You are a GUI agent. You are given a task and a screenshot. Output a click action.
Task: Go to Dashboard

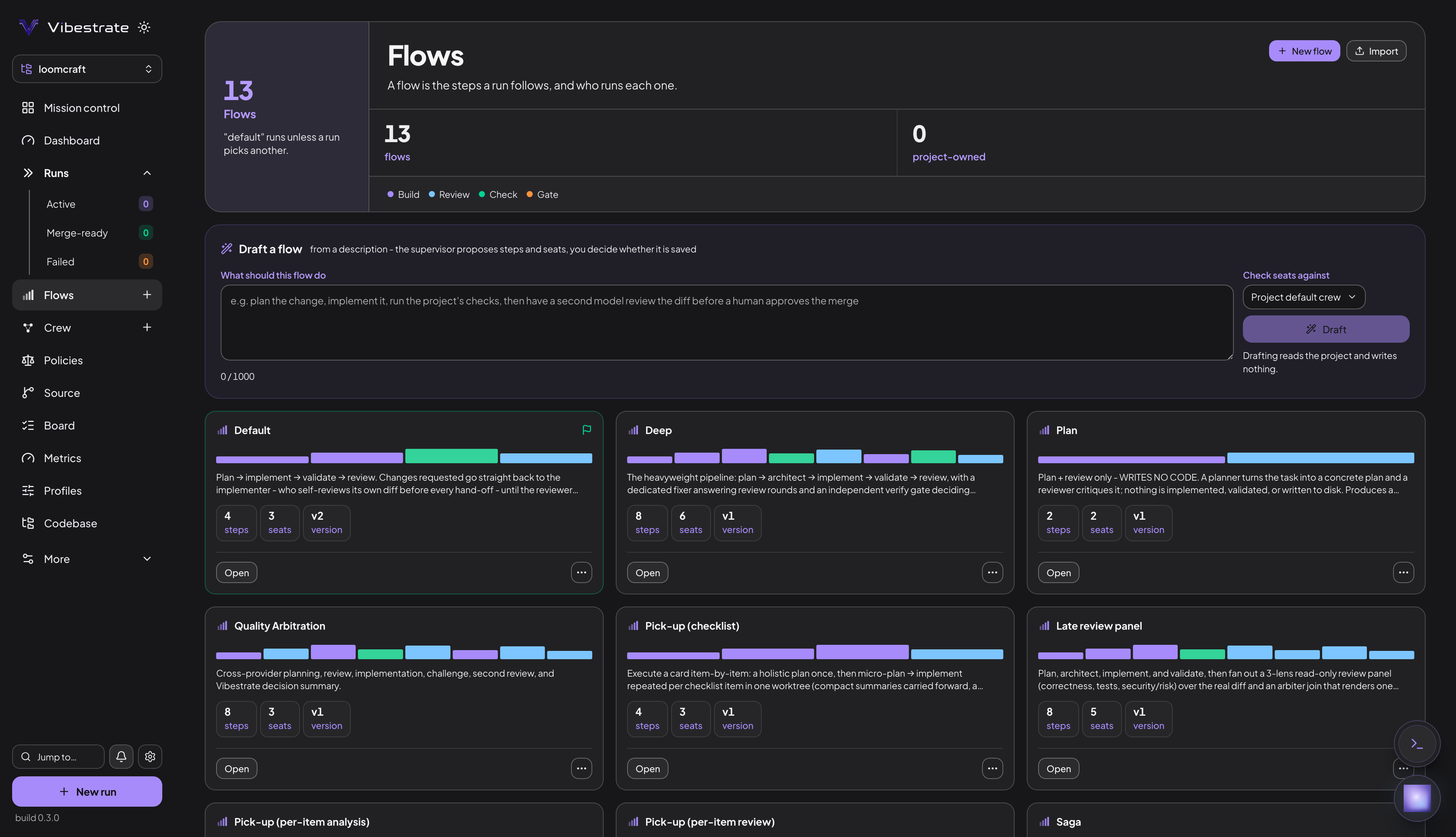(87, 141)
